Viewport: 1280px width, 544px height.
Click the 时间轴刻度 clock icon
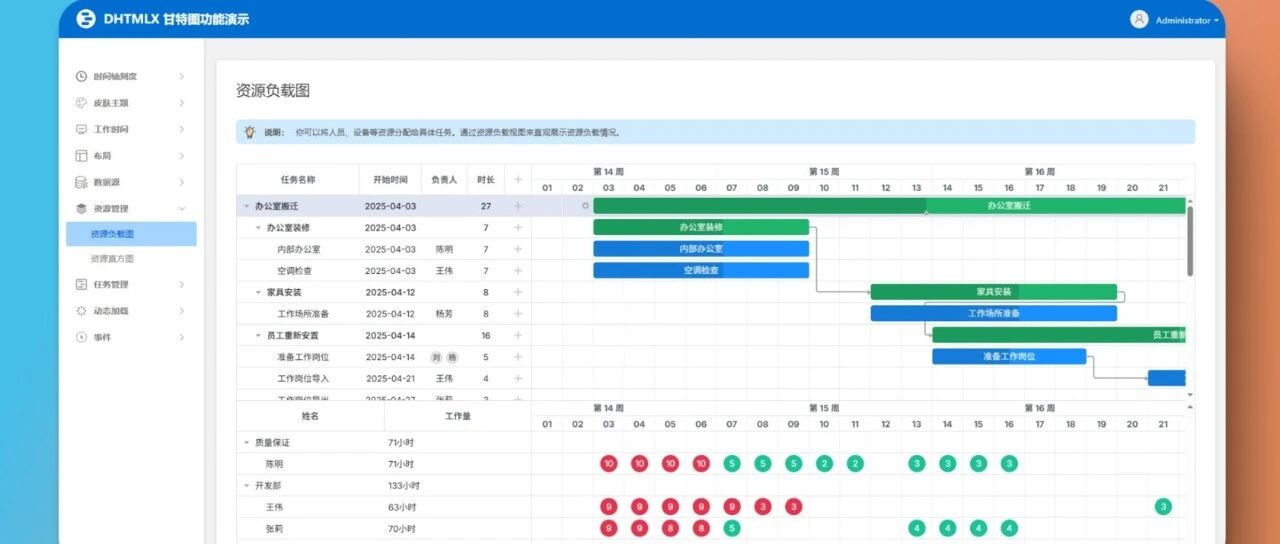pos(81,76)
